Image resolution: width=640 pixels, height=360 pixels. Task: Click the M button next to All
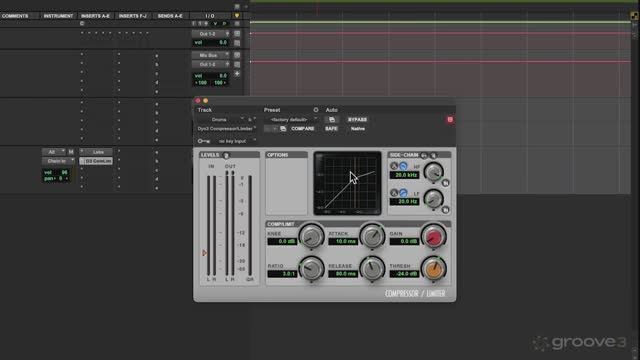[x=71, y=152]
